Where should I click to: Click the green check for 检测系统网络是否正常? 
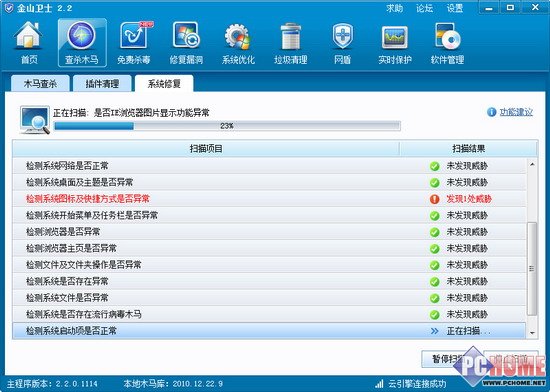[435, 166]
